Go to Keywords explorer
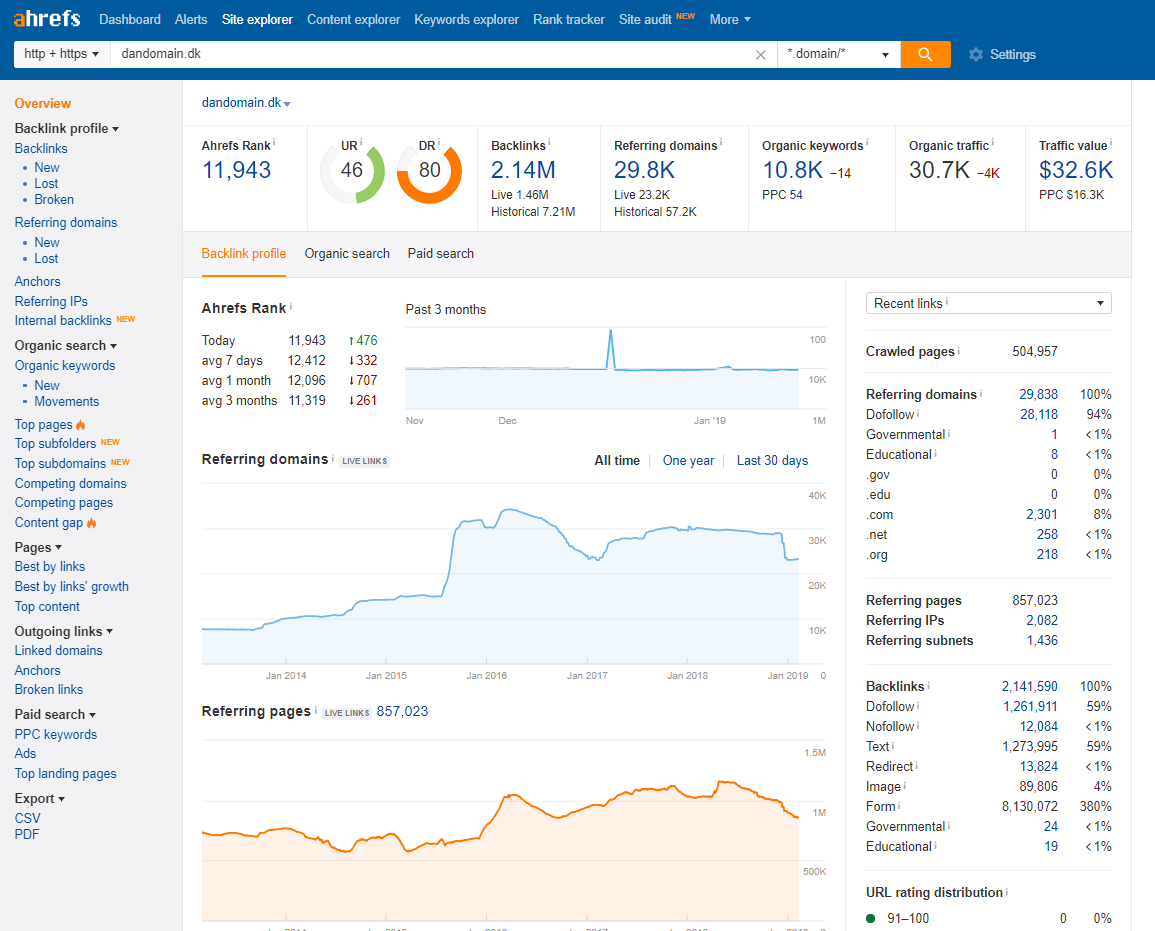 click(466, 20)
